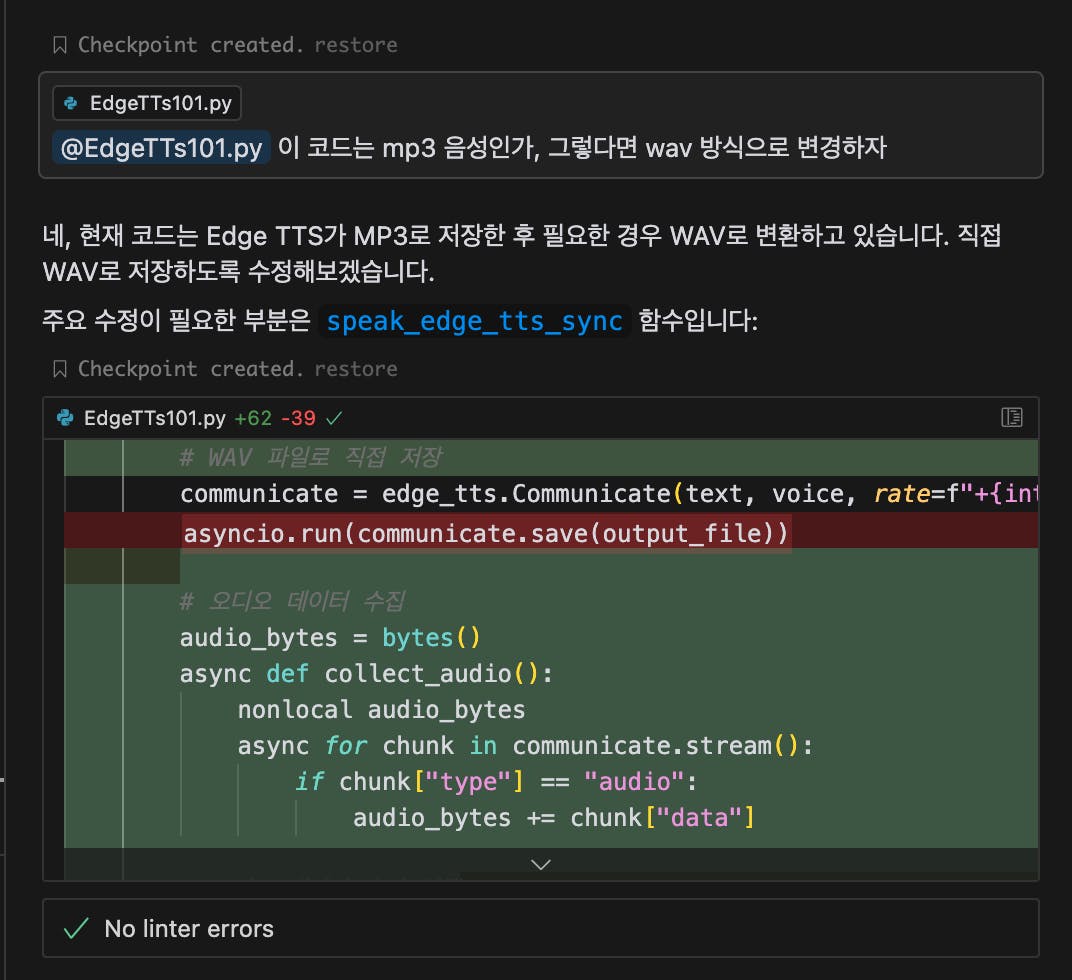Click the added audio_bytes = bytes() line
The width and height of the screenshot is (1072, 980).
330,638
